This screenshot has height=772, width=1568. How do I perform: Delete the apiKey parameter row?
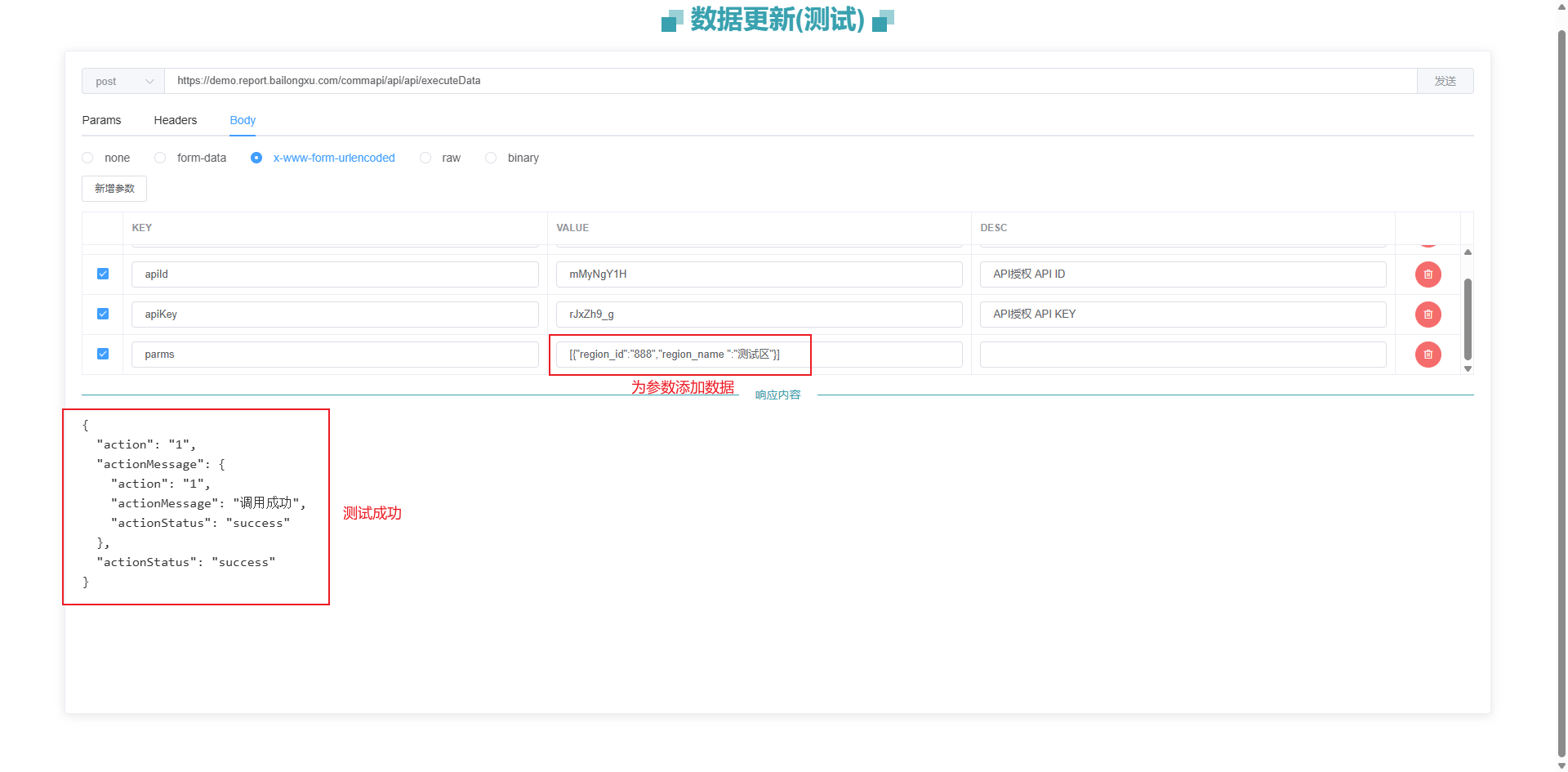(x=1428, y=315)
